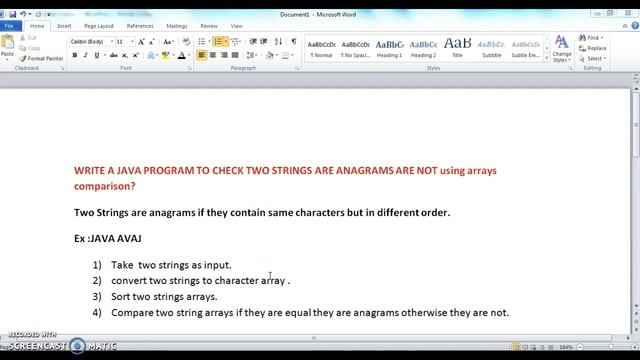Click the Strikethrough abc icon
Image resolution: width=640 pixels, height=360 pixels.
113,55
